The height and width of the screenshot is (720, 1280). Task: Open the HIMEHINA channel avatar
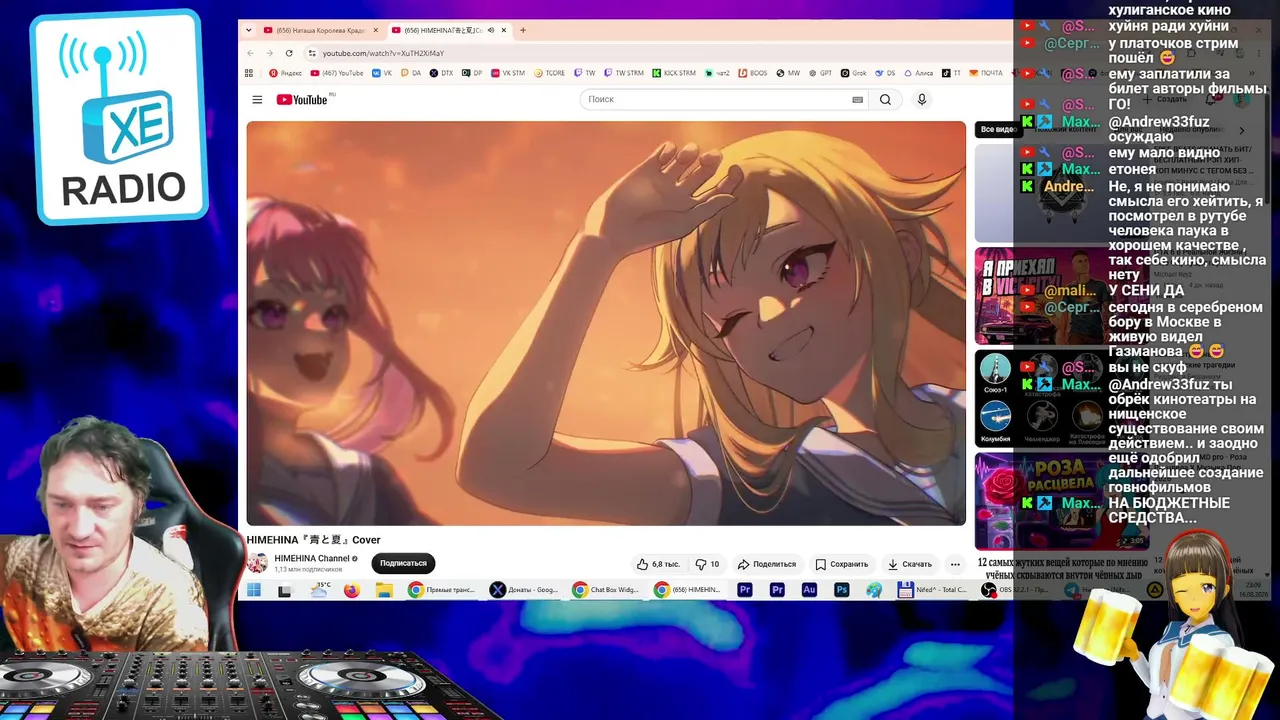click(258, 563)
